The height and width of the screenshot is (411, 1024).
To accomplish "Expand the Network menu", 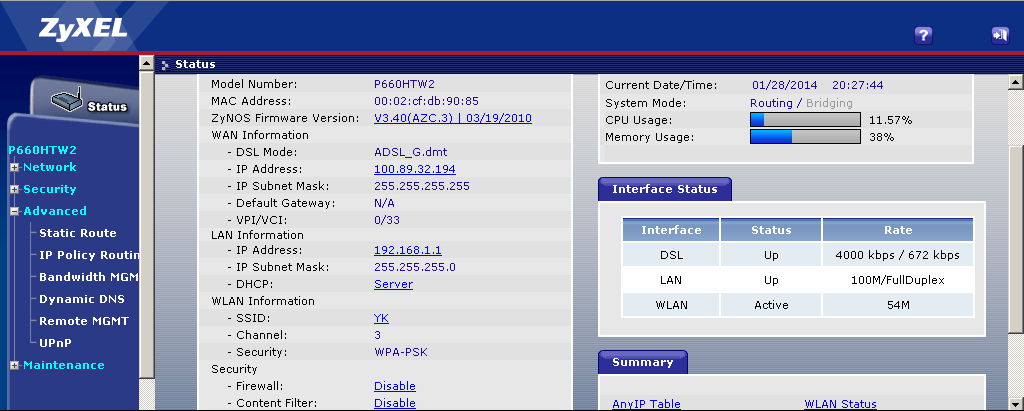I will tap(14, 167).
